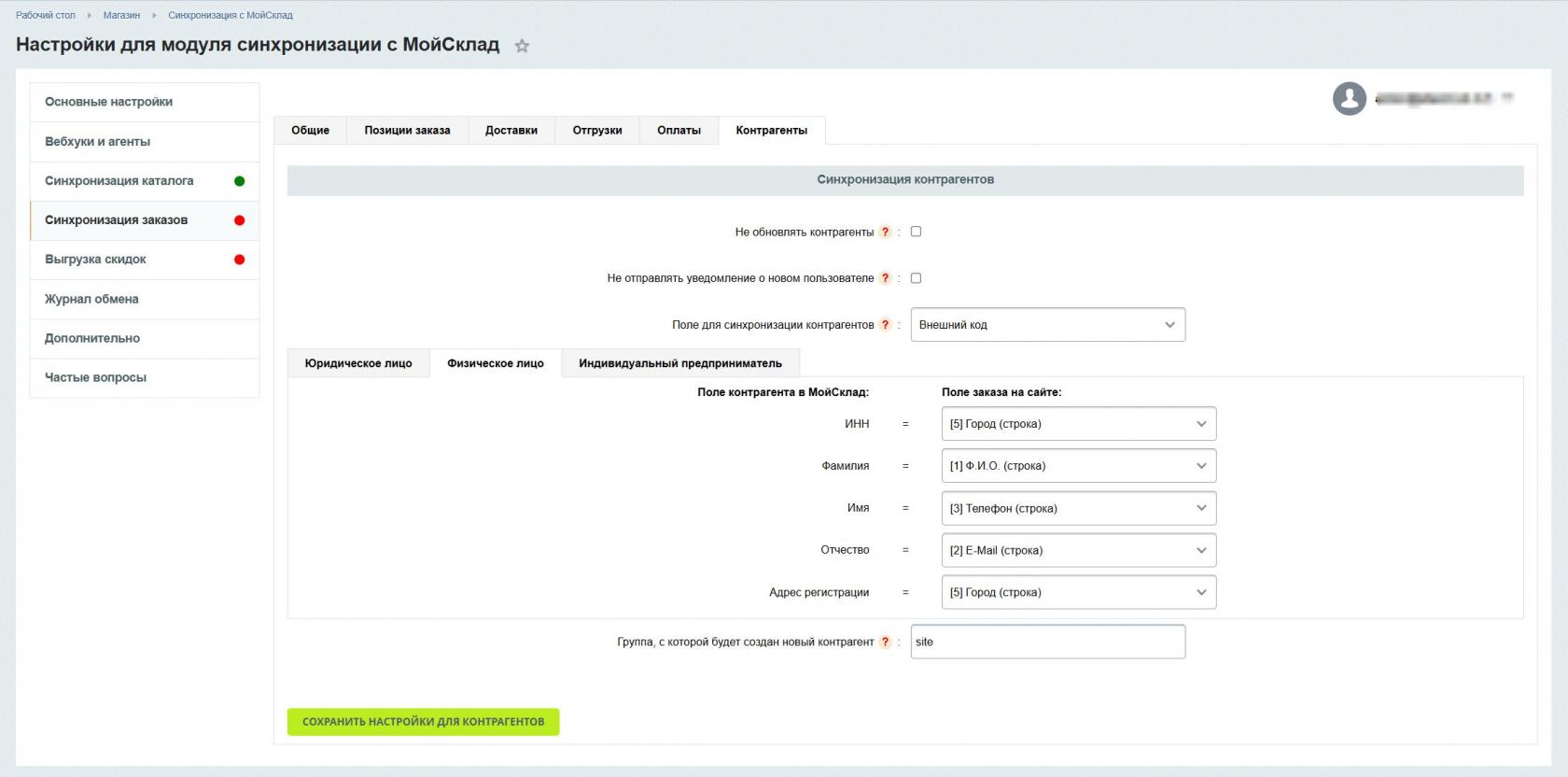
Task: Follow 'Синхронизация с МойСклад' breadcrumb link
Action: 231,15
